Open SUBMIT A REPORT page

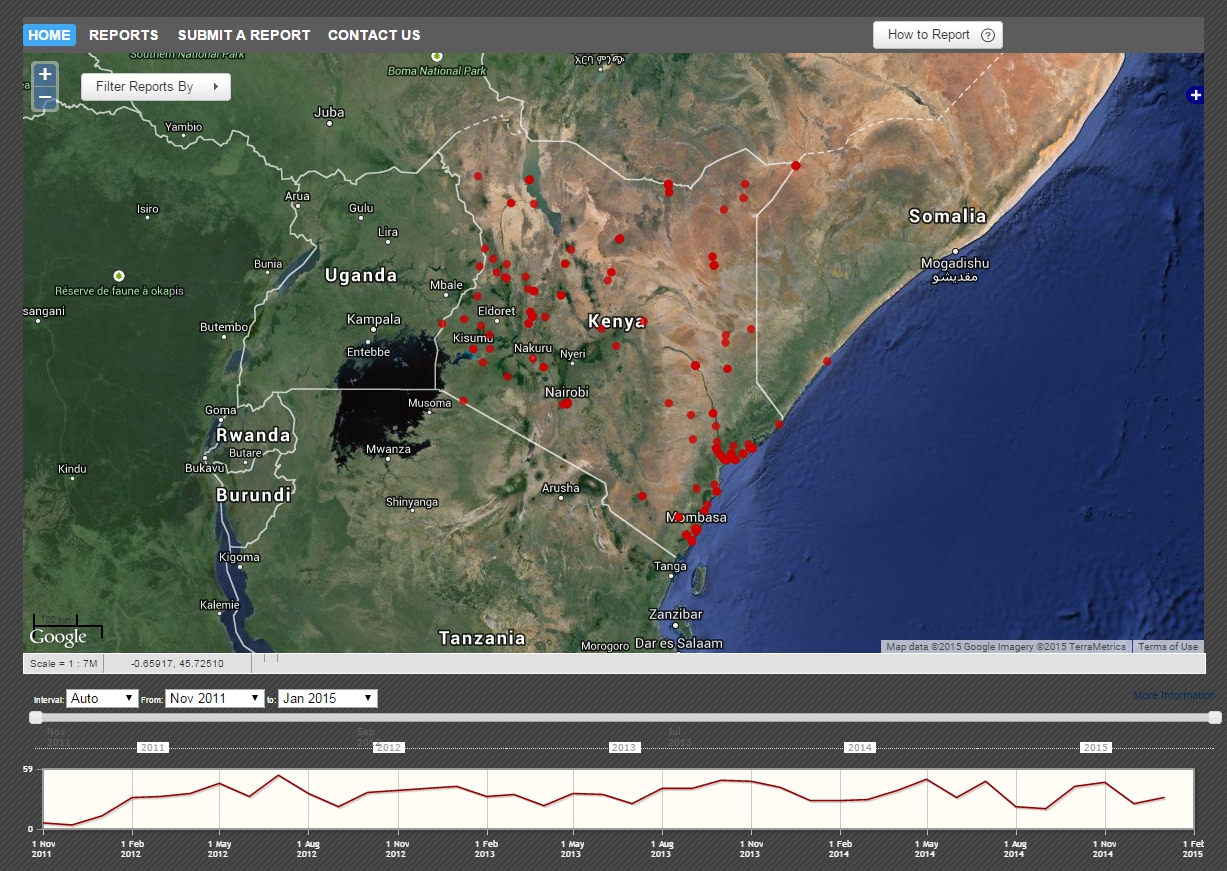(x=244, y=35)
